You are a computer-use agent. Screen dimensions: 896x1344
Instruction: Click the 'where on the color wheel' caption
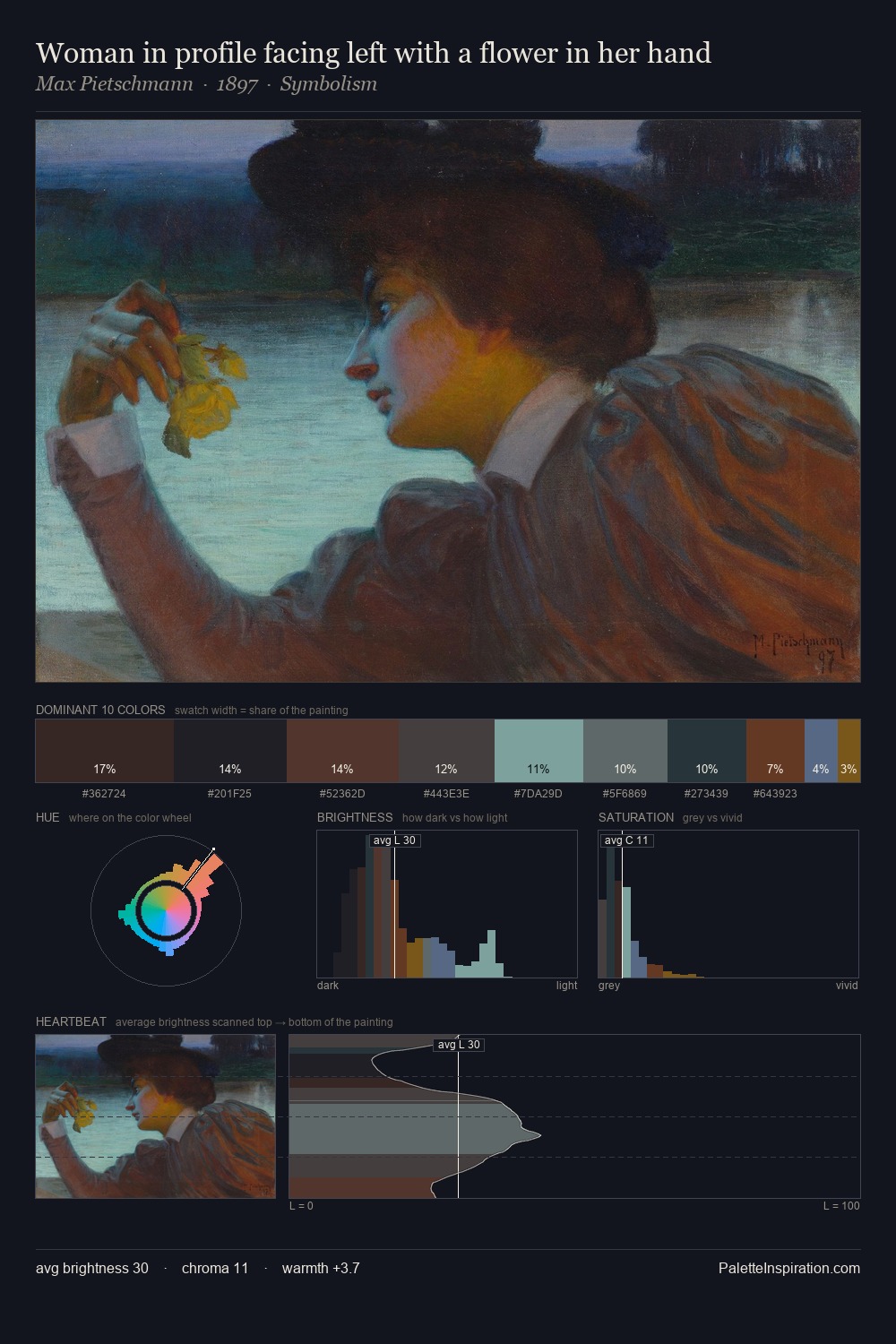pyautogui.click(x=130, y=818)
